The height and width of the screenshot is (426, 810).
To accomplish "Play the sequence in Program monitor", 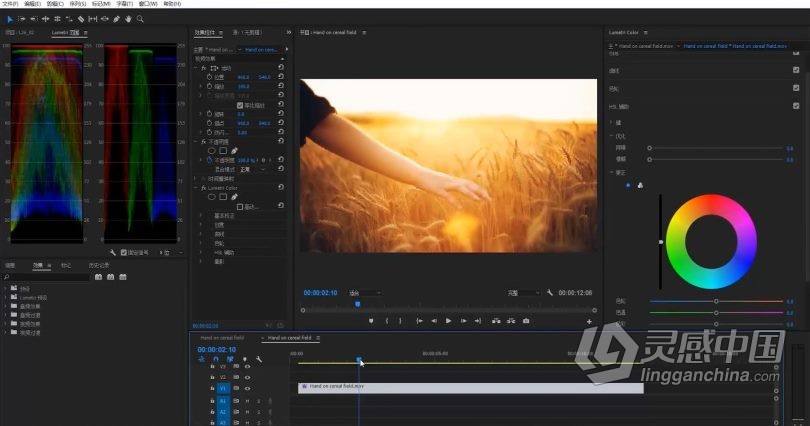I will (448, 321).
